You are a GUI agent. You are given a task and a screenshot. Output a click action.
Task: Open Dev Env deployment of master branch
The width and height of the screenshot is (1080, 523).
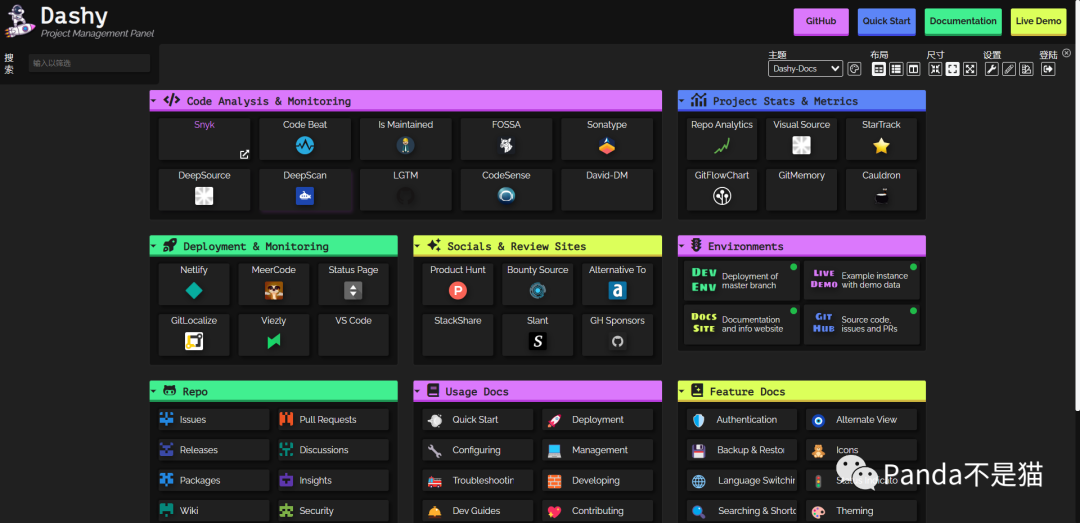(x=742, y=280)
